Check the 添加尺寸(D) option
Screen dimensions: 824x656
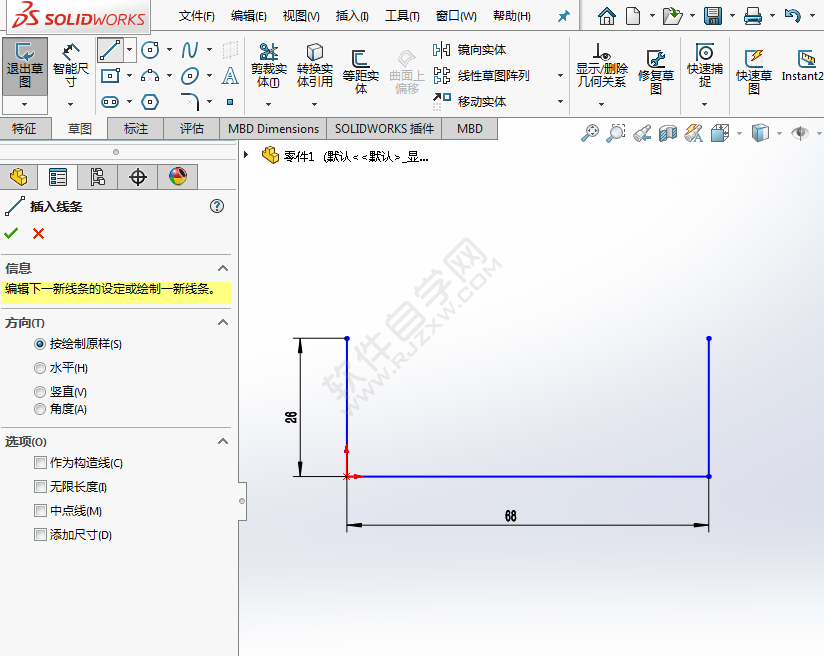(40, 535)
